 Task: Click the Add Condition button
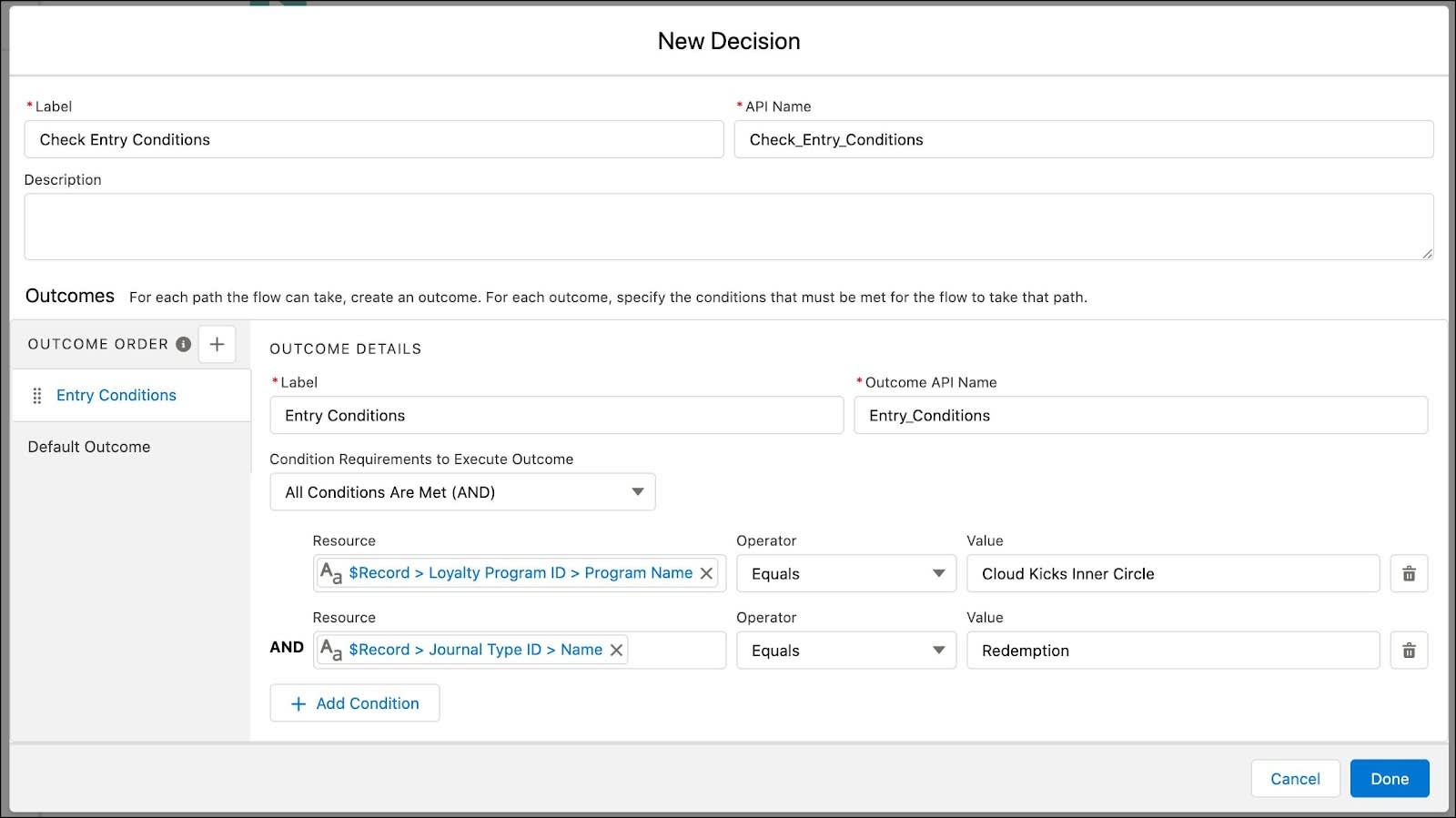pos(355,703)
